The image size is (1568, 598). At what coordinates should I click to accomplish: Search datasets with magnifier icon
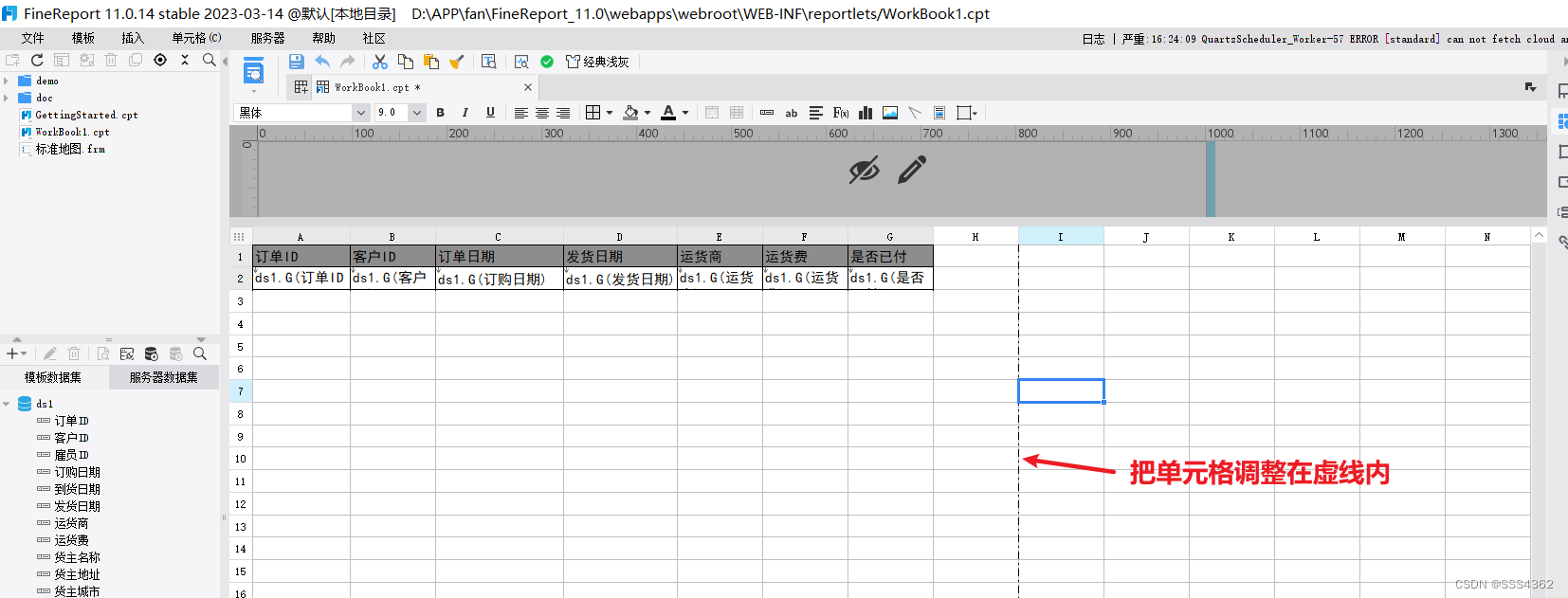[x=200, y=353]
